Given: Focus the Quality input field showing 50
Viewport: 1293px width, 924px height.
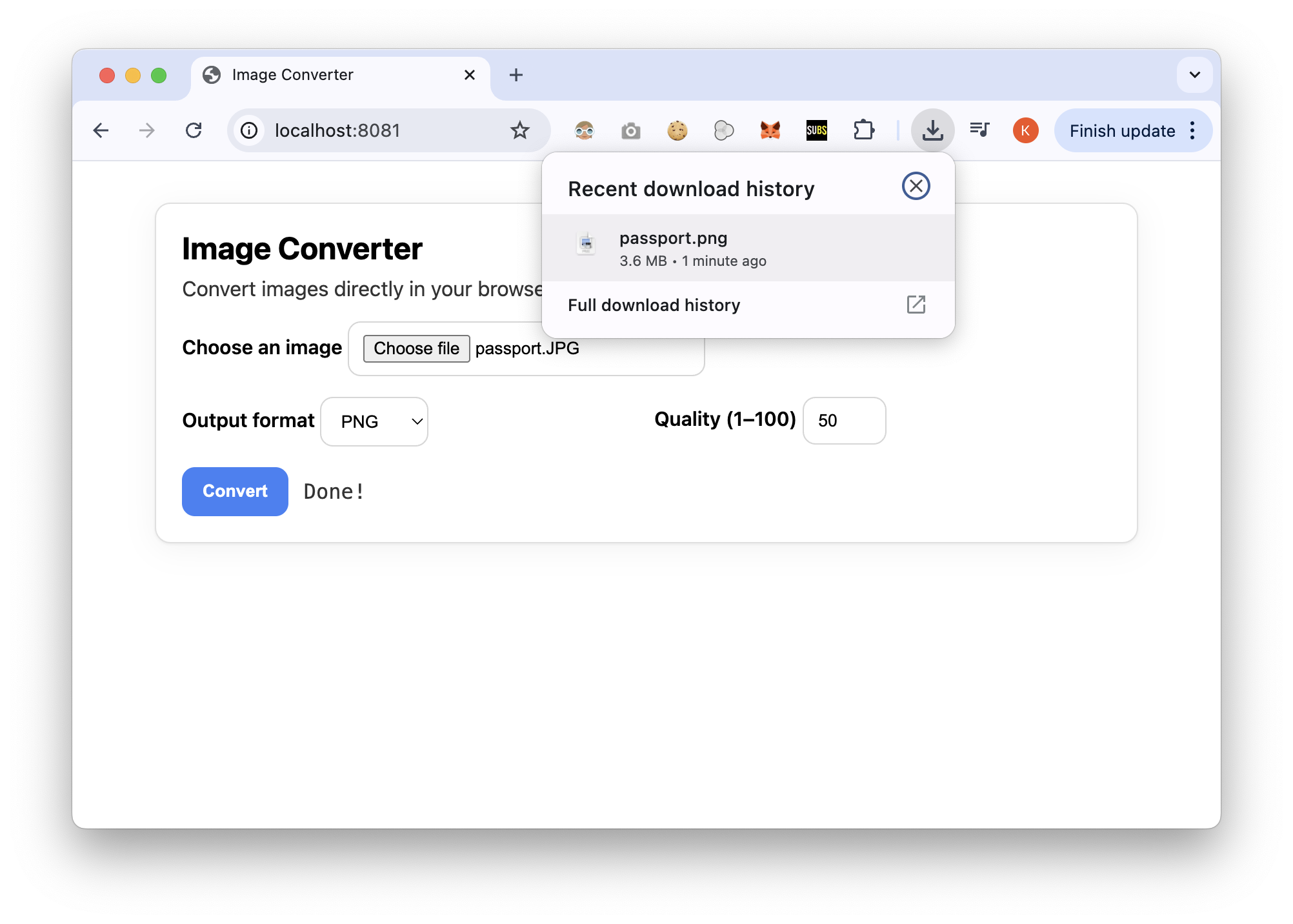Looking at the screenshot, I should click(844, 421).
